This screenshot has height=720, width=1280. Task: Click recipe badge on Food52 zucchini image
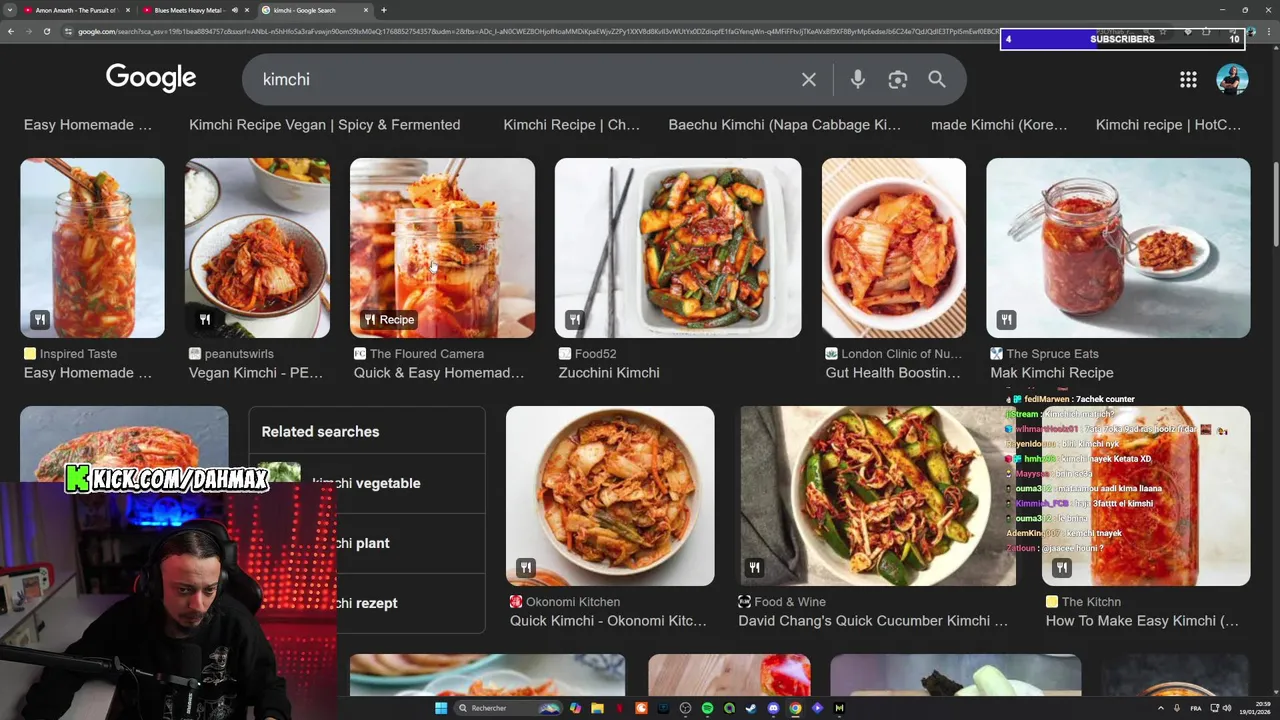tap(574, 320)
